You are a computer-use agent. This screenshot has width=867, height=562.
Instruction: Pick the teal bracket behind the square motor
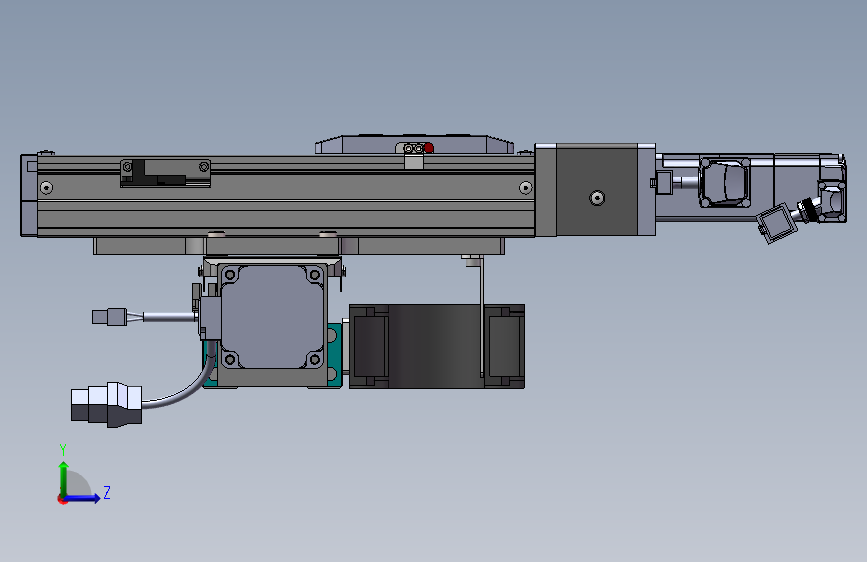click(333, 354)
